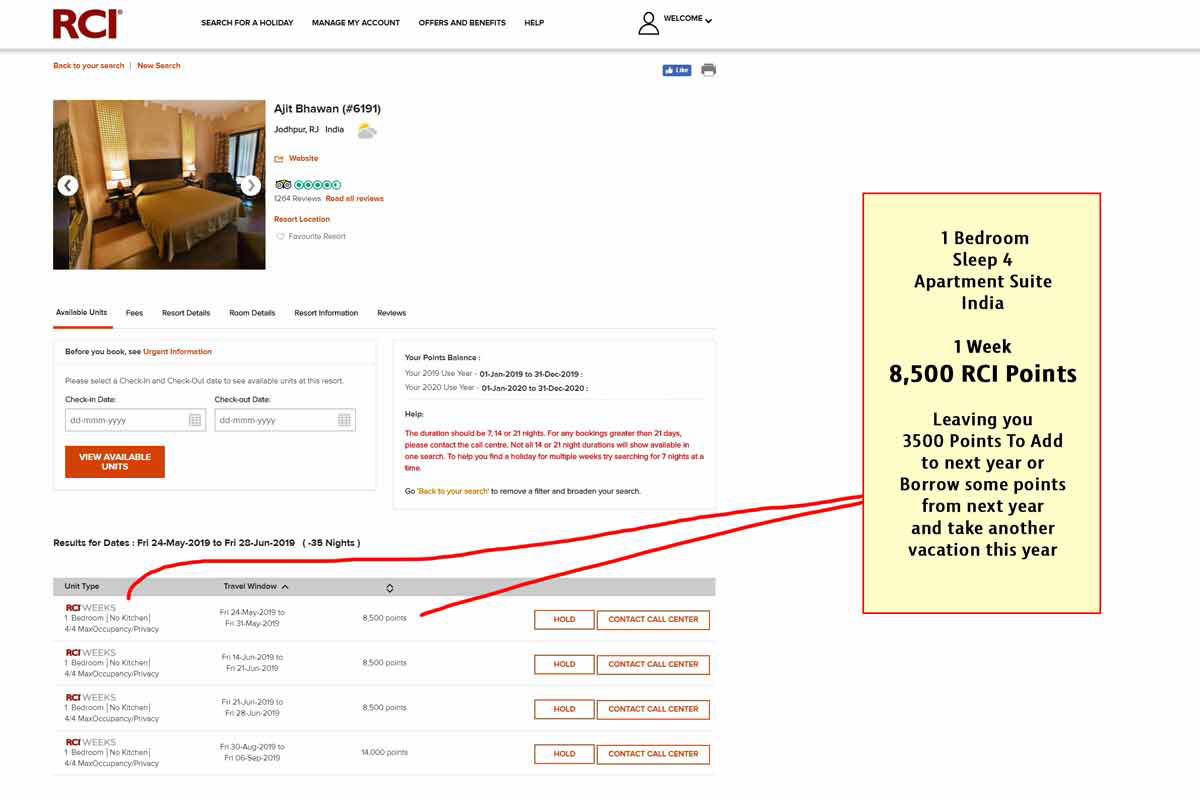Sort results by Travel Window arrow
The width and height of the screenshot is (1200, 800).
(x=285, y=587)
